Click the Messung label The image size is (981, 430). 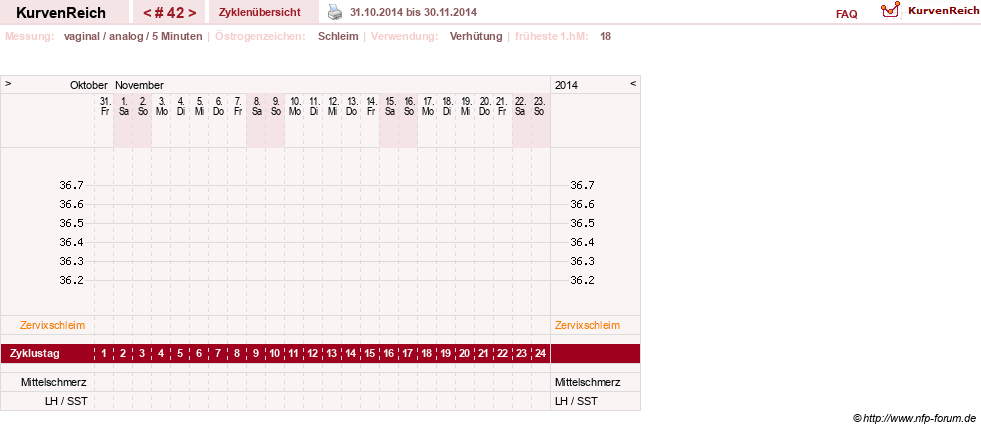30,36
